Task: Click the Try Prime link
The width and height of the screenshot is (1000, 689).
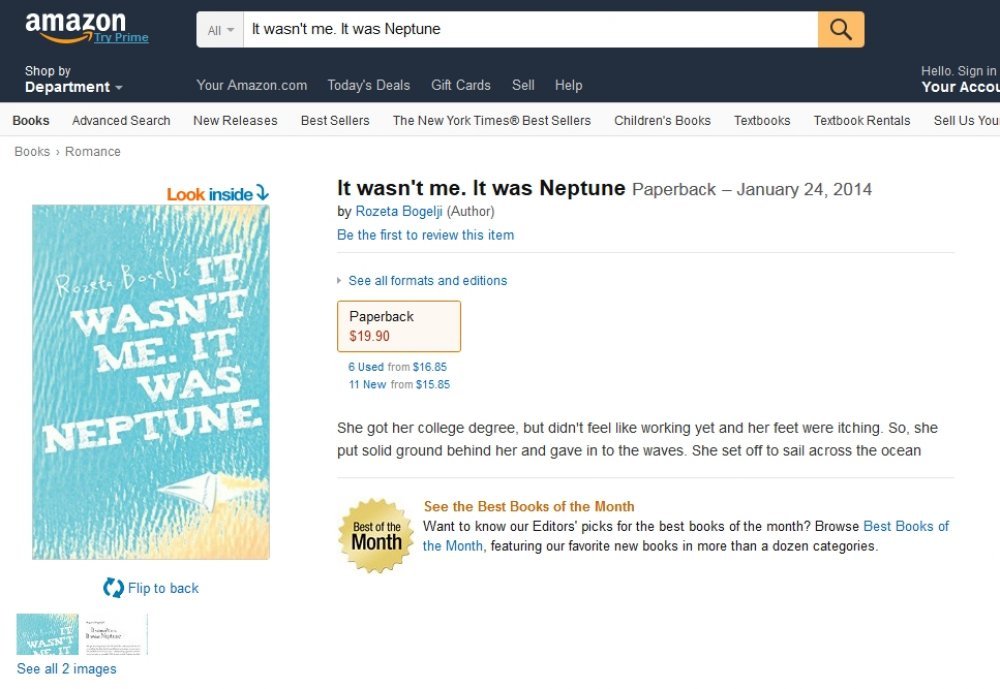Action: pyautogui.click(x=121, y=38)
